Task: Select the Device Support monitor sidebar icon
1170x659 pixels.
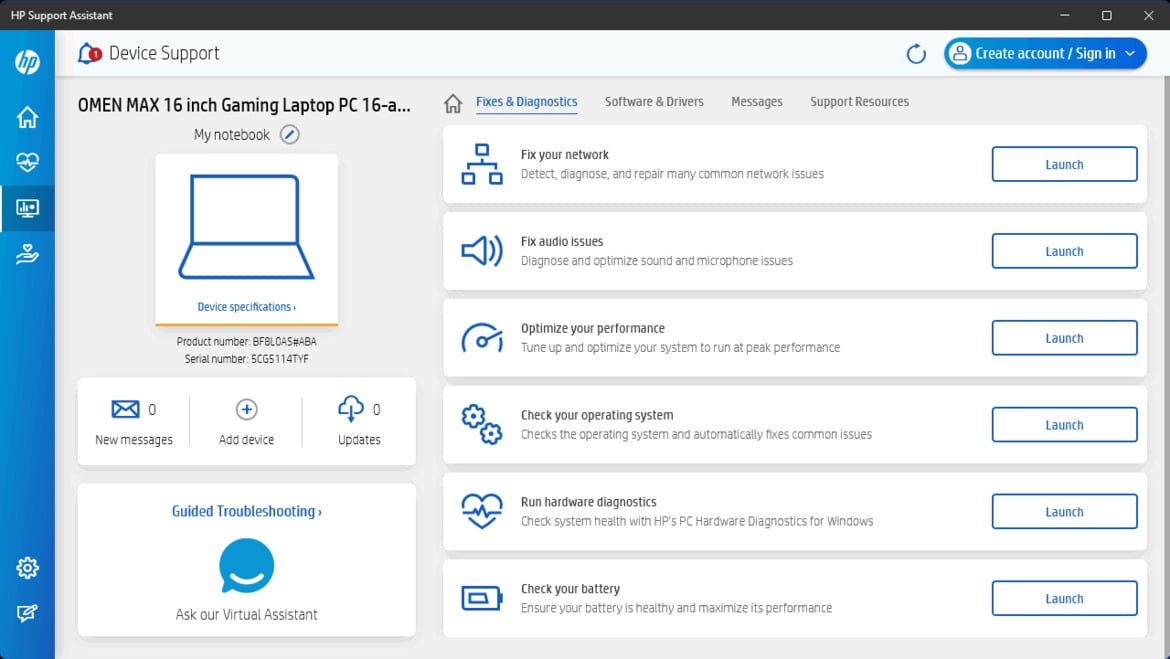Action: point(28,208)
